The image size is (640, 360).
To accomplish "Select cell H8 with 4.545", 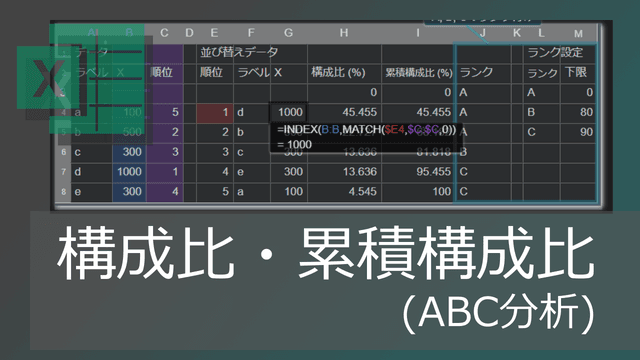I will [x=344, y=191].
